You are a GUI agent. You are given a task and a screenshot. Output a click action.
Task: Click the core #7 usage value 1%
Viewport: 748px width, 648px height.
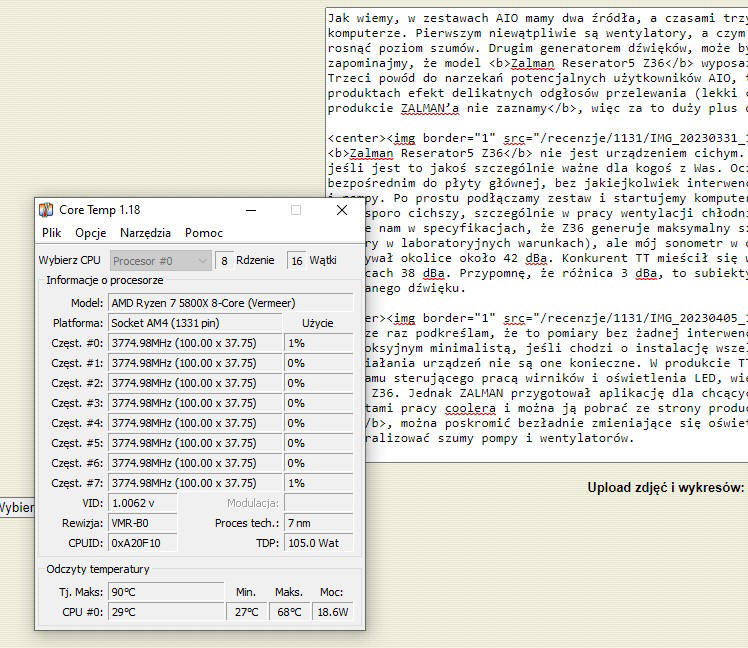tap(319, 483)
